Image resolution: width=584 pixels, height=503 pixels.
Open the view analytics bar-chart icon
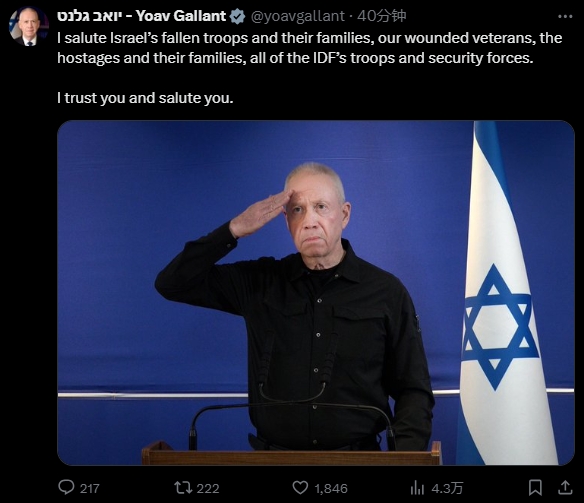click(x=417, y=487)
